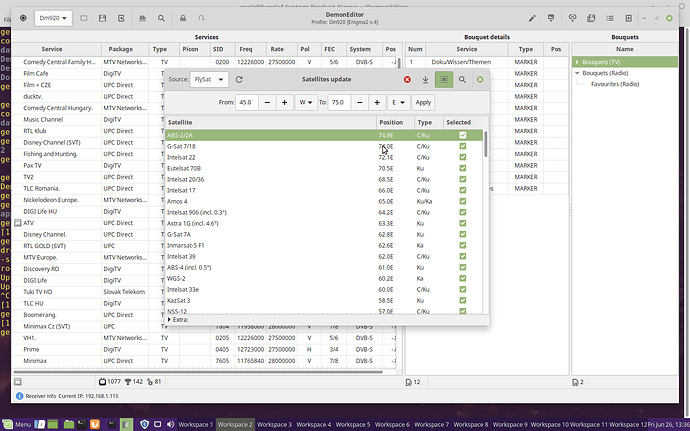Sort by the Satellite column header
Screen dimensions: 690x431
coord(271,122)
